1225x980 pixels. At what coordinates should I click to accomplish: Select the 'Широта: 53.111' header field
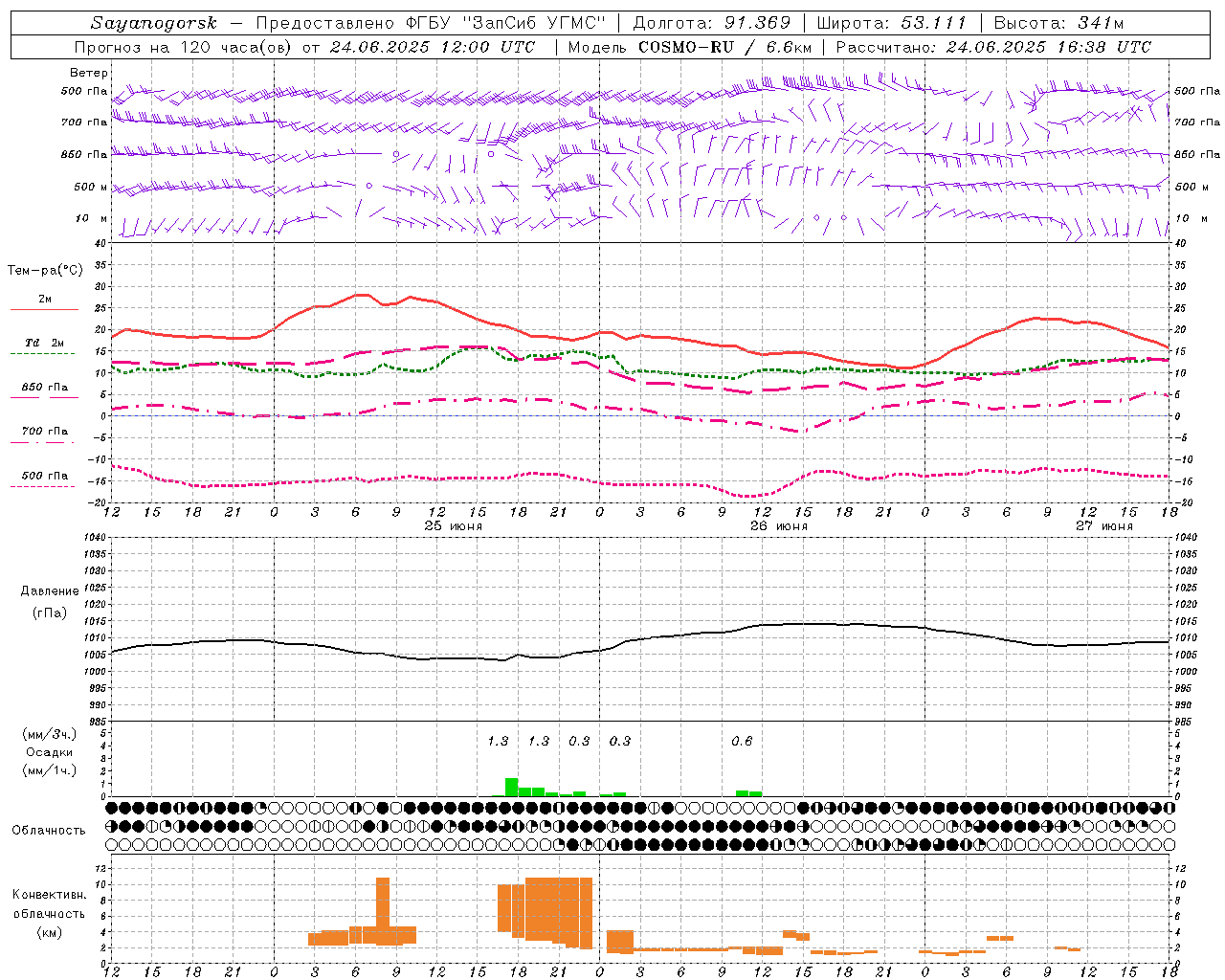(x=891, y=23)
